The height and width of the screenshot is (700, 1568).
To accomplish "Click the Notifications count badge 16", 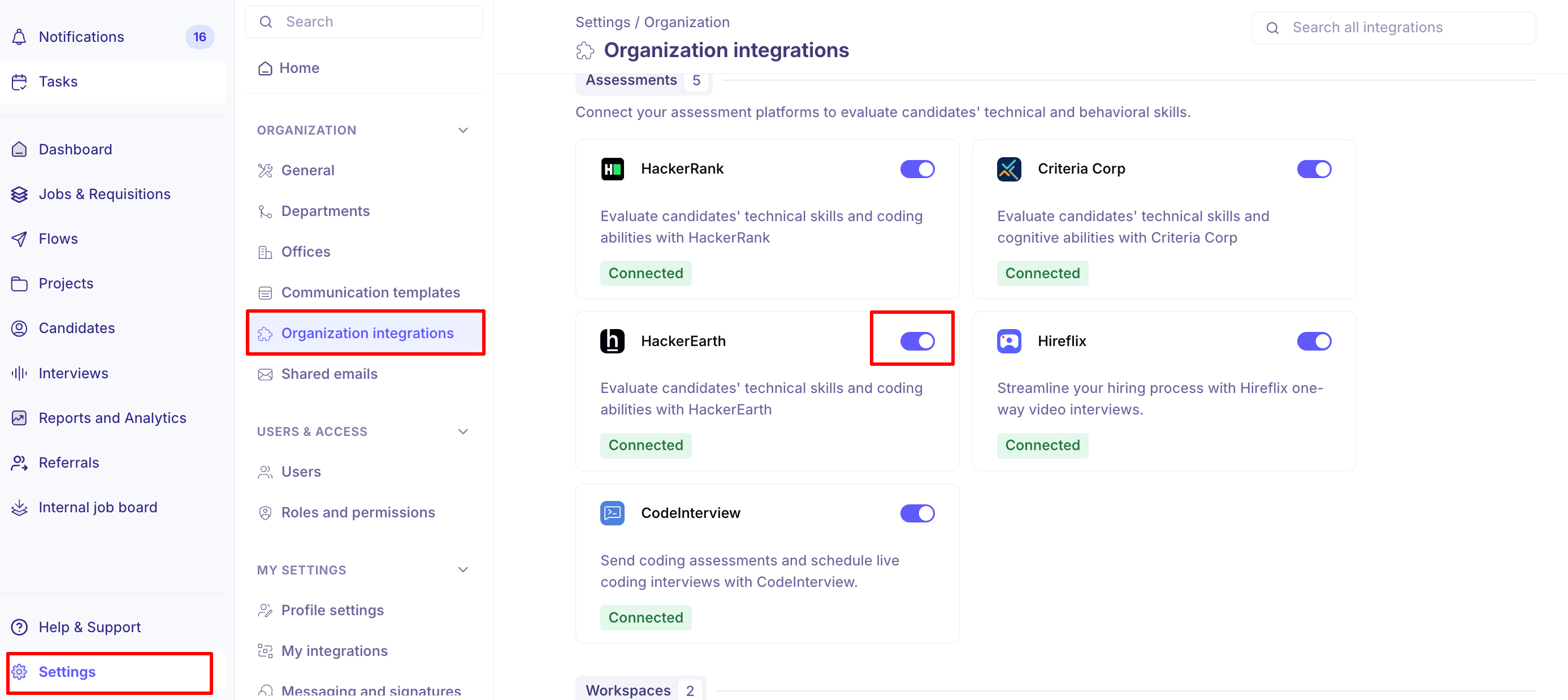I will (x=200, y=37).
